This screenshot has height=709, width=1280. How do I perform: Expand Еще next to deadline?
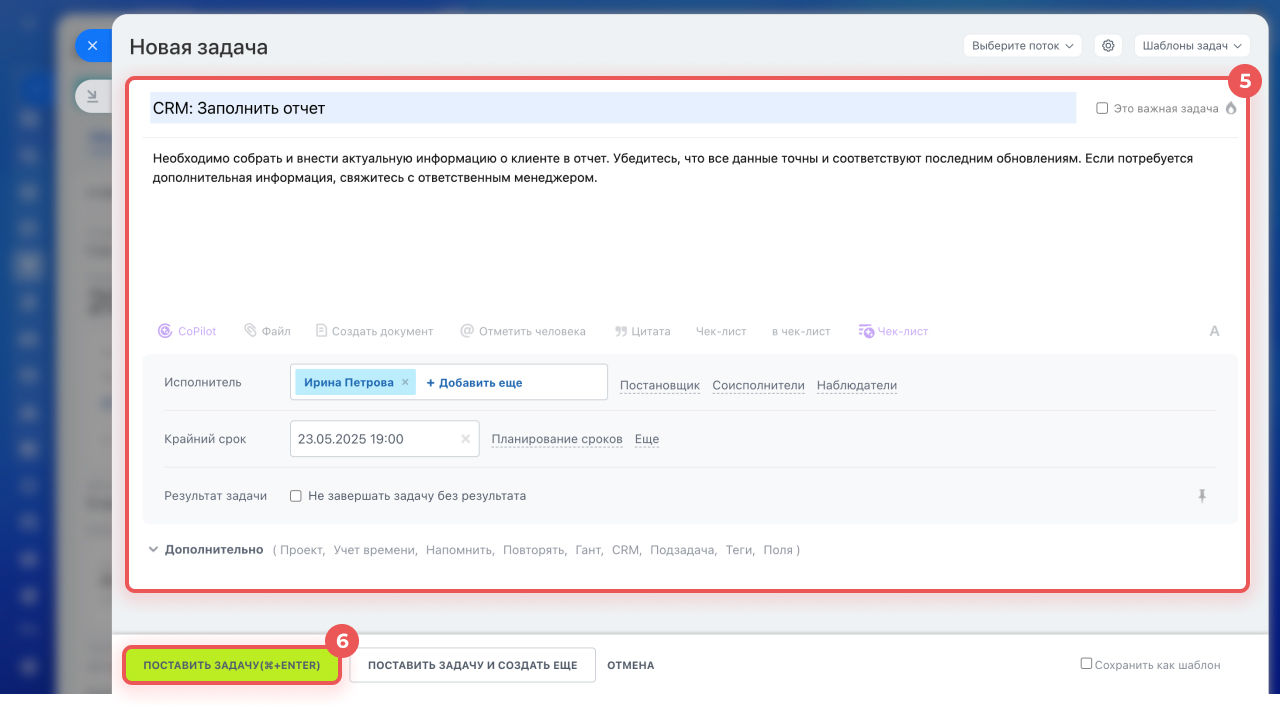coord(647,439)
